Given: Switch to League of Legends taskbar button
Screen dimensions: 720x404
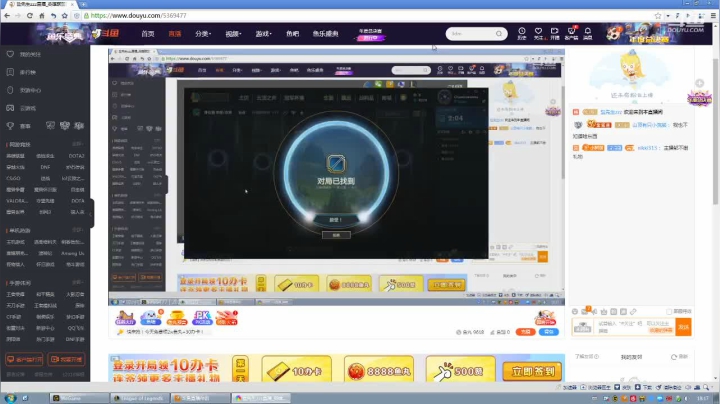Looking at the screenshot, I should [x=139, y=398].
